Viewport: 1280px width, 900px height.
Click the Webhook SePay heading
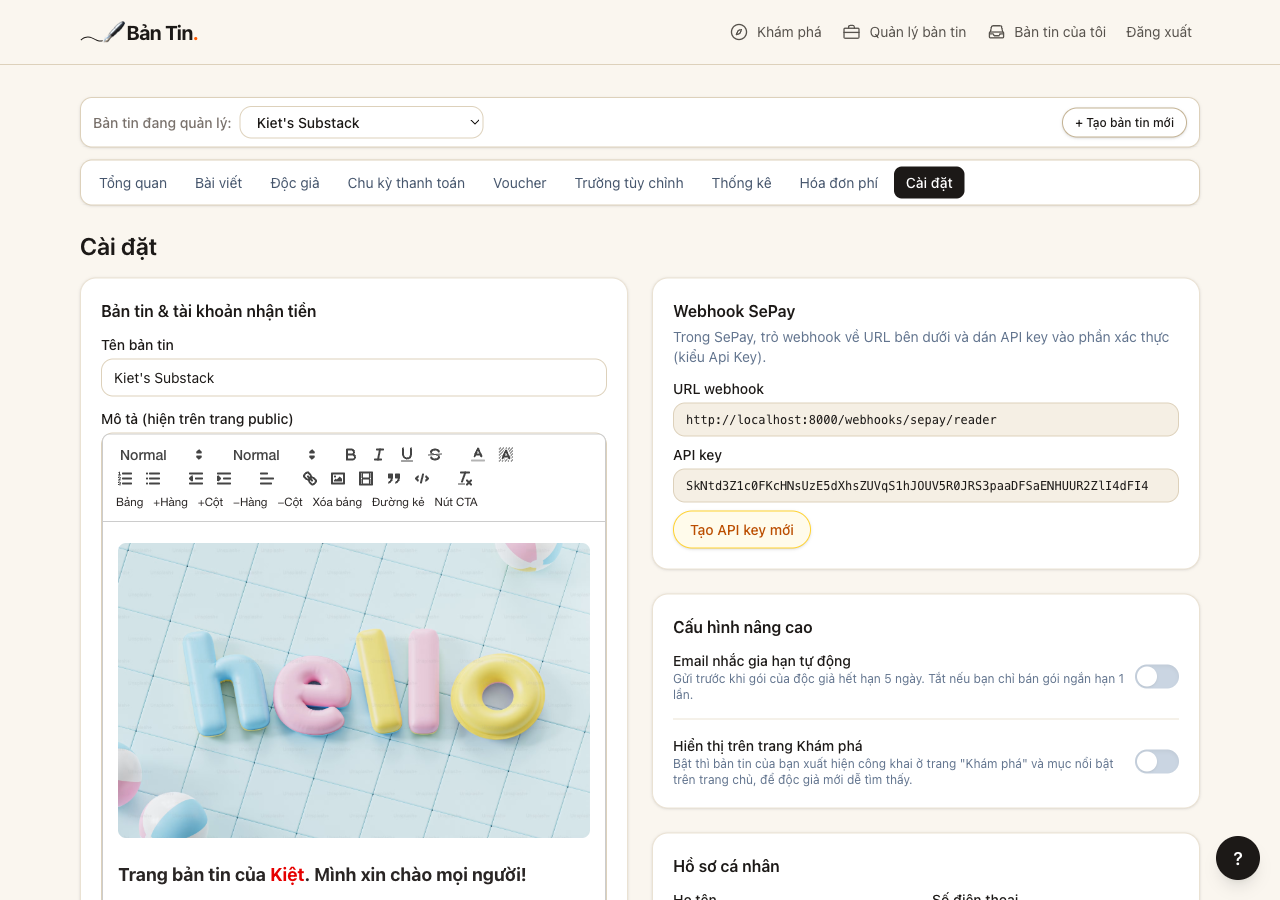point(734,311)
